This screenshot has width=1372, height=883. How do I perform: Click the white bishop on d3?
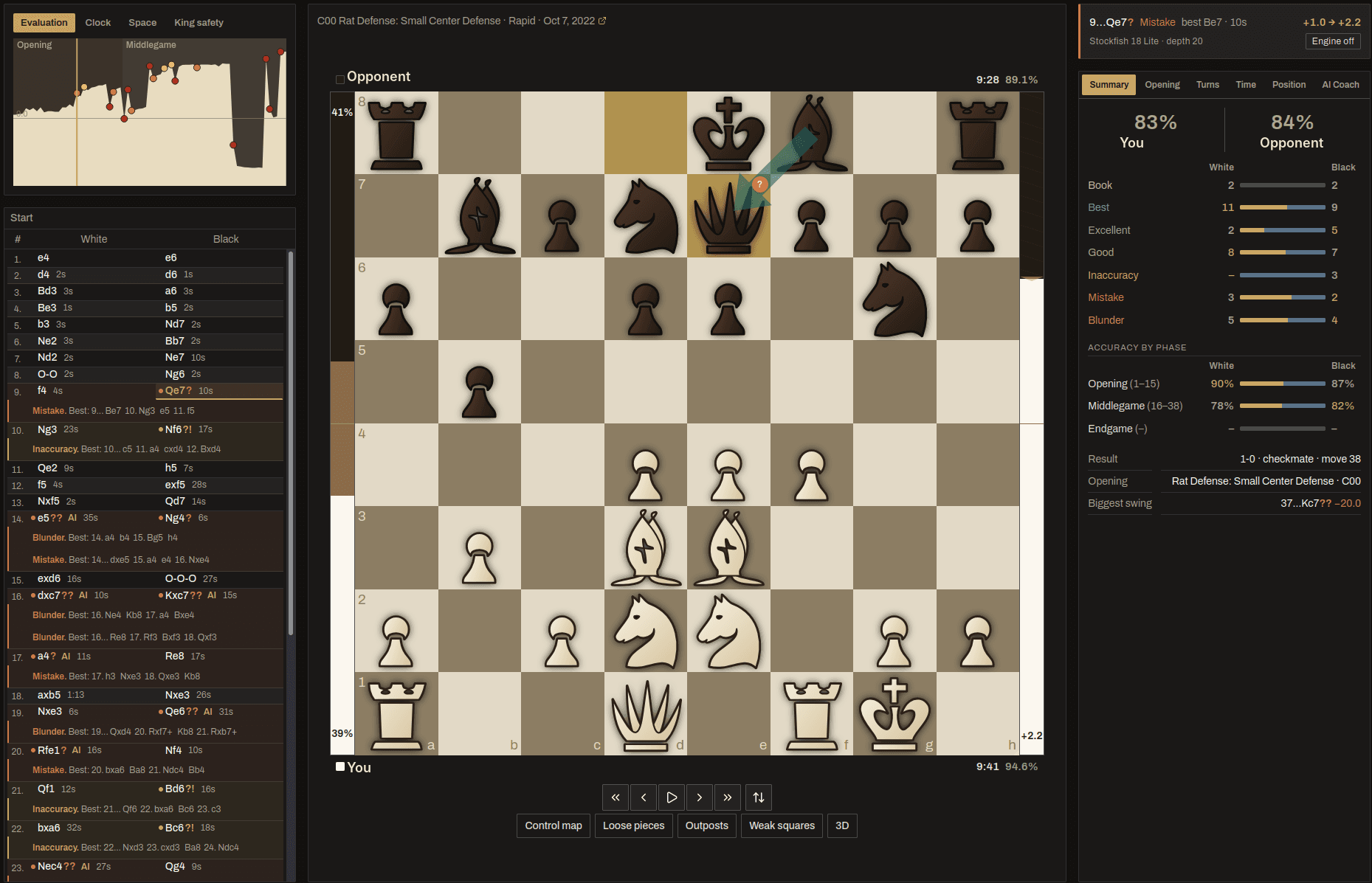pos(646,548)
